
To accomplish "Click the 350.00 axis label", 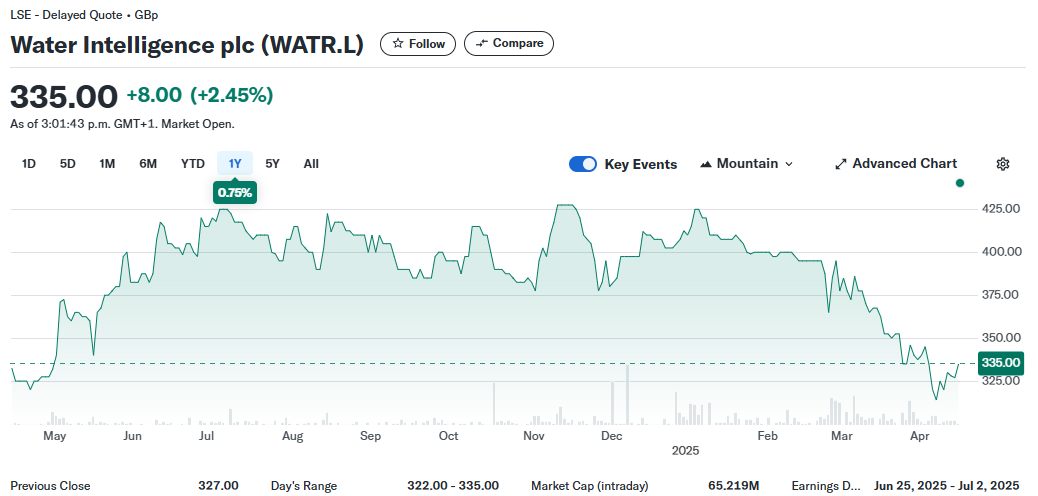I will 1002,338.
